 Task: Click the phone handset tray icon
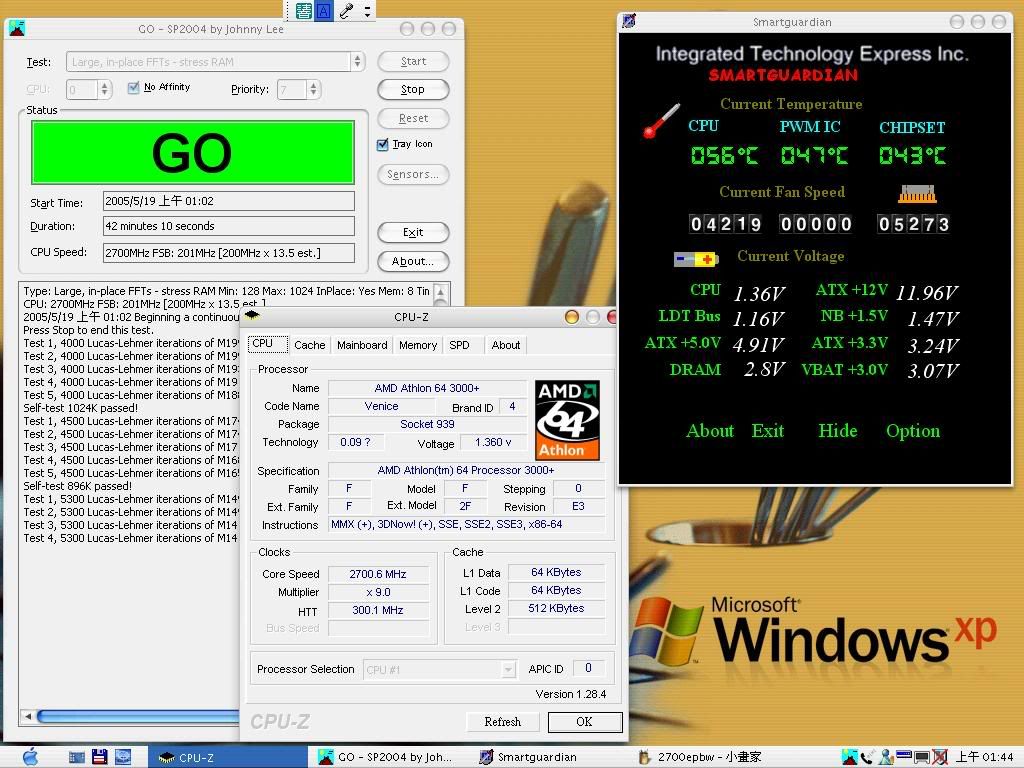(x=867, y=758)
